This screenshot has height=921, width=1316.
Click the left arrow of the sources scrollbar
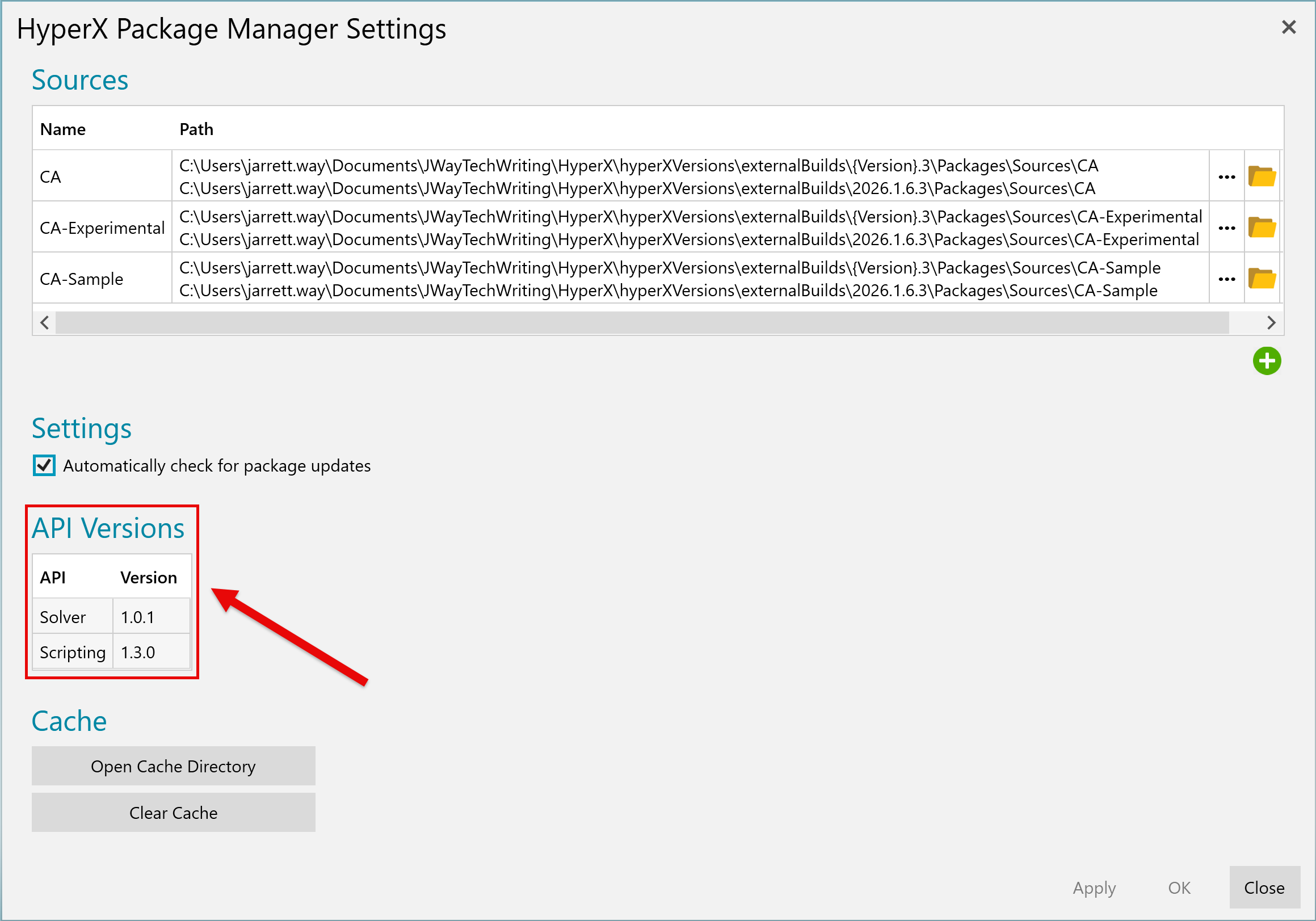pyautogui.click(x=45, y=323)
